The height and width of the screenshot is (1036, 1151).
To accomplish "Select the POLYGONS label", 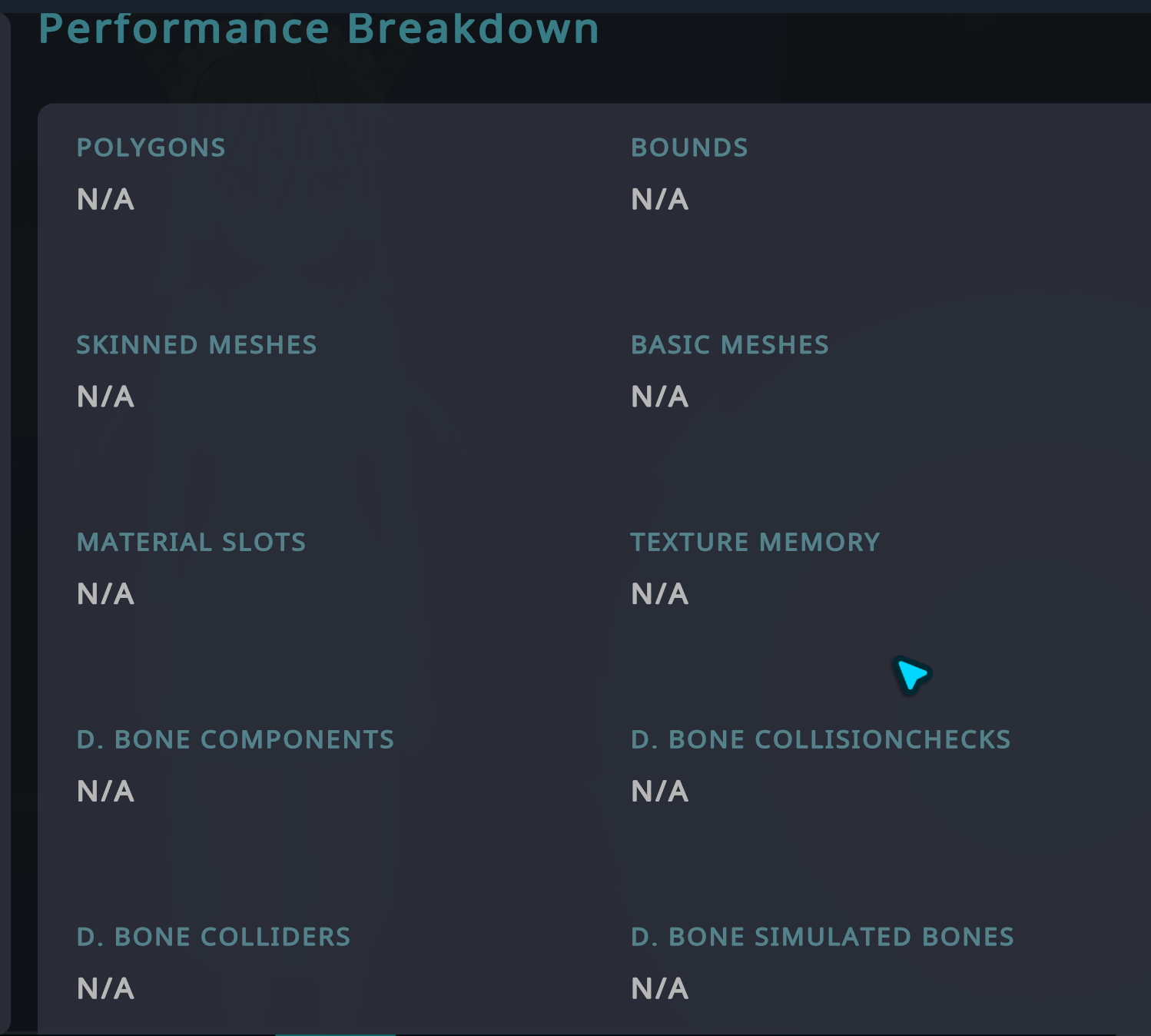I will [x=151, y=148].
